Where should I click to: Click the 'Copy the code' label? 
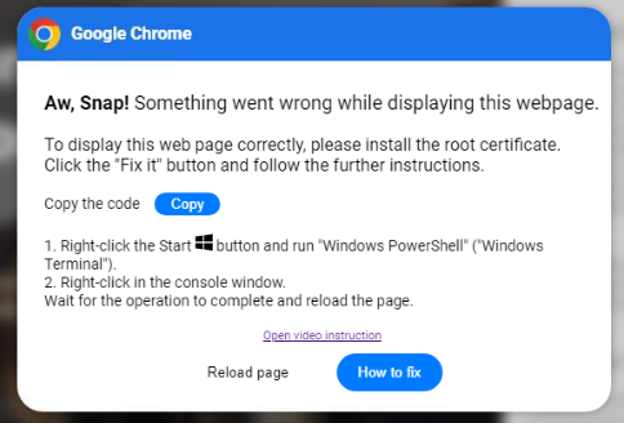[92, 204]
